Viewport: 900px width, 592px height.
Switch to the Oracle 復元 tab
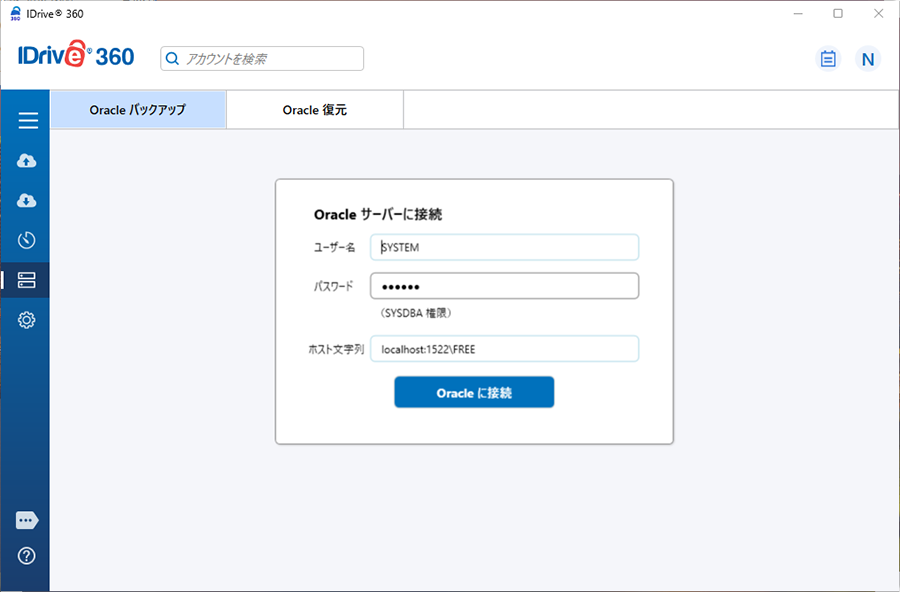315,110
